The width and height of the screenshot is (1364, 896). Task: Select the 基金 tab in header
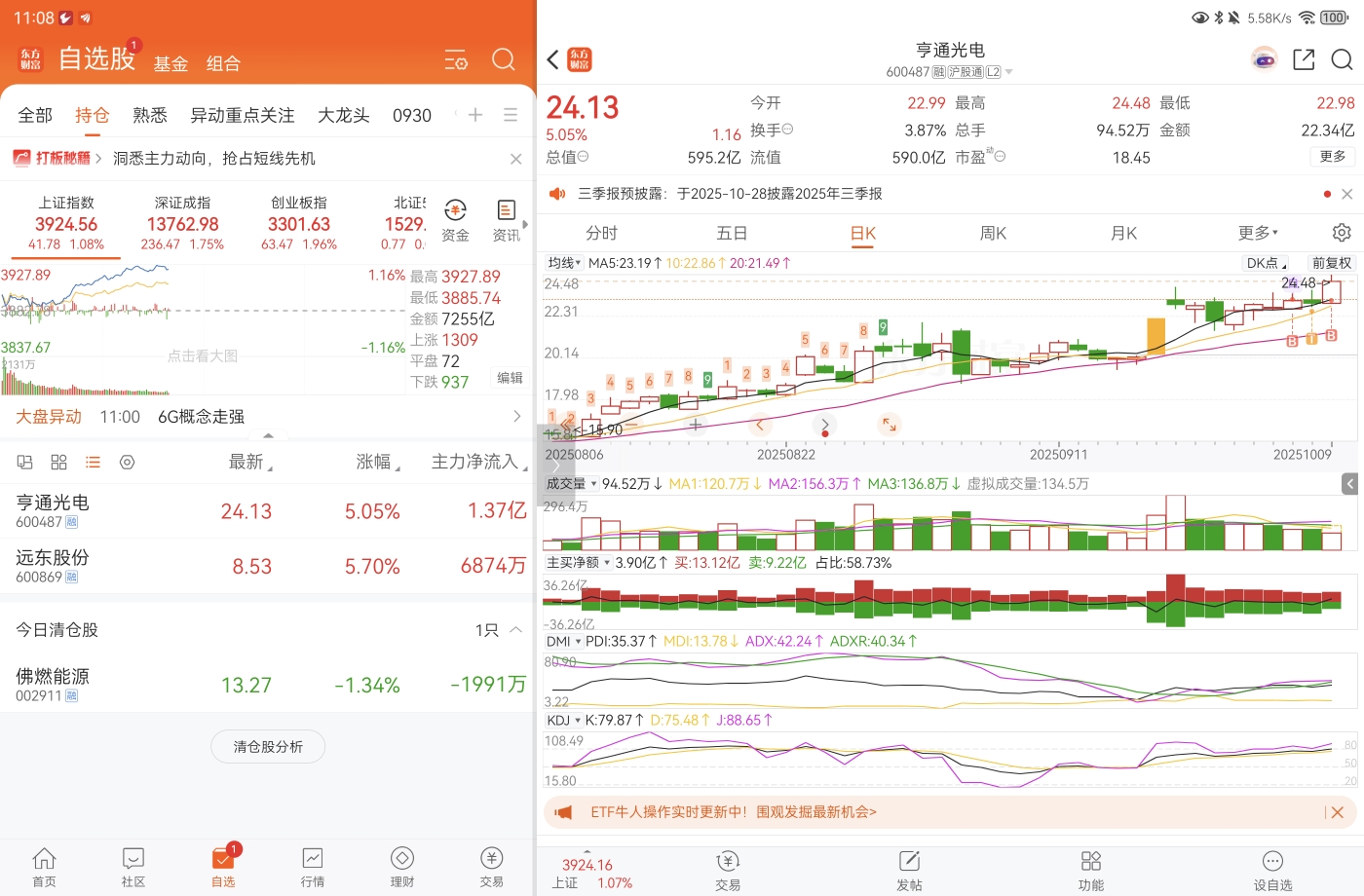coord(170,63)
